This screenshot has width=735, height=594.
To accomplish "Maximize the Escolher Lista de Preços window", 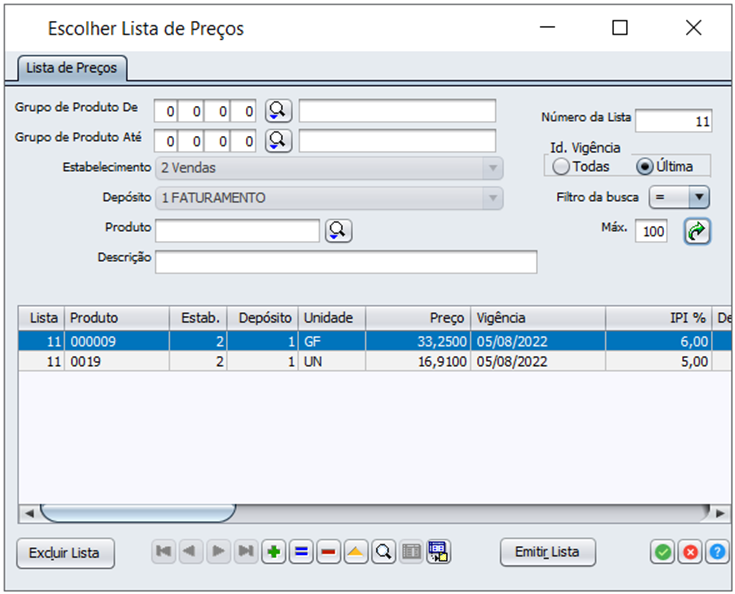I will pyautogui.click(x=620, y=28).
